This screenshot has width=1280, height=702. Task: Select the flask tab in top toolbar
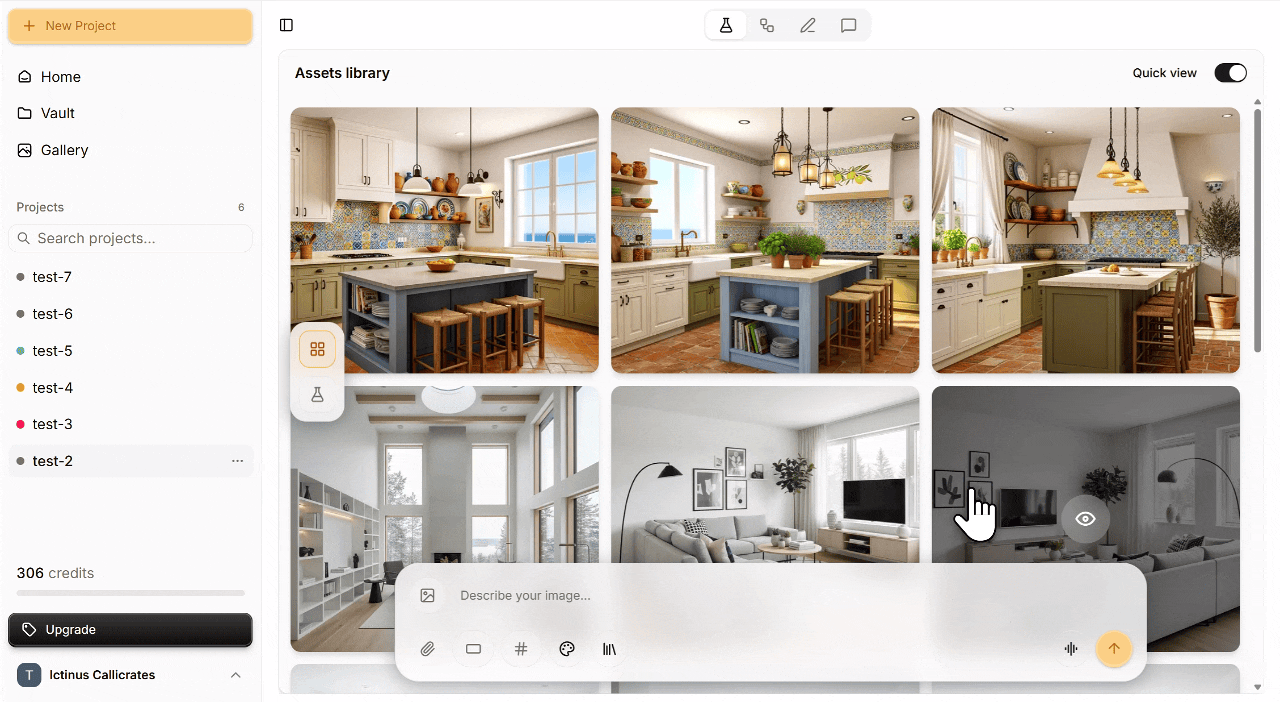point(726,26)
